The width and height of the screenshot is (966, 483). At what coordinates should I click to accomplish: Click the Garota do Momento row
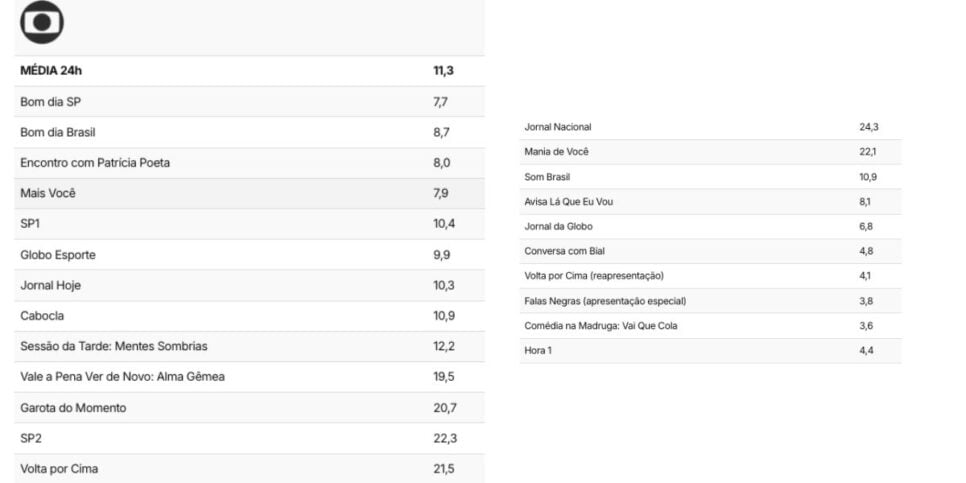[x=249, y=408]
